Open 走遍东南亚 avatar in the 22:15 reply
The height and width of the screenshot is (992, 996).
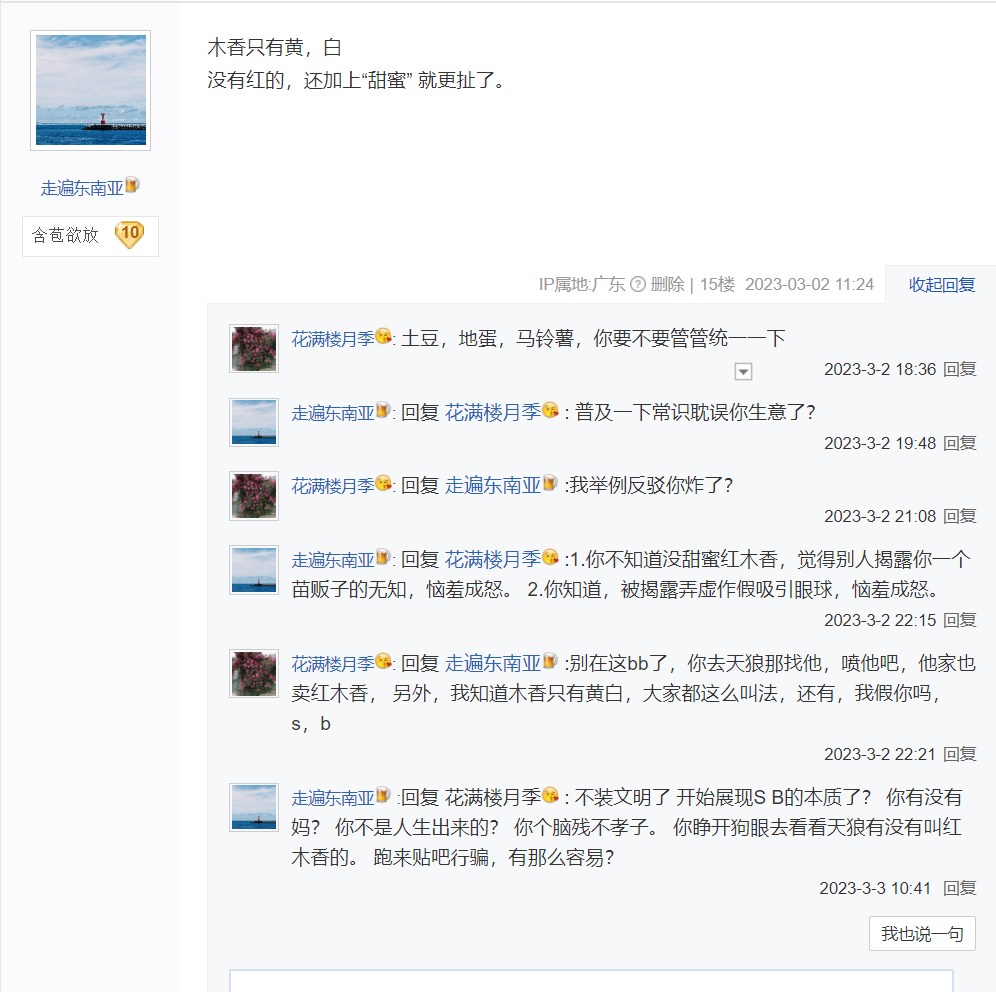pyautogui.click(x=254, y=570)
